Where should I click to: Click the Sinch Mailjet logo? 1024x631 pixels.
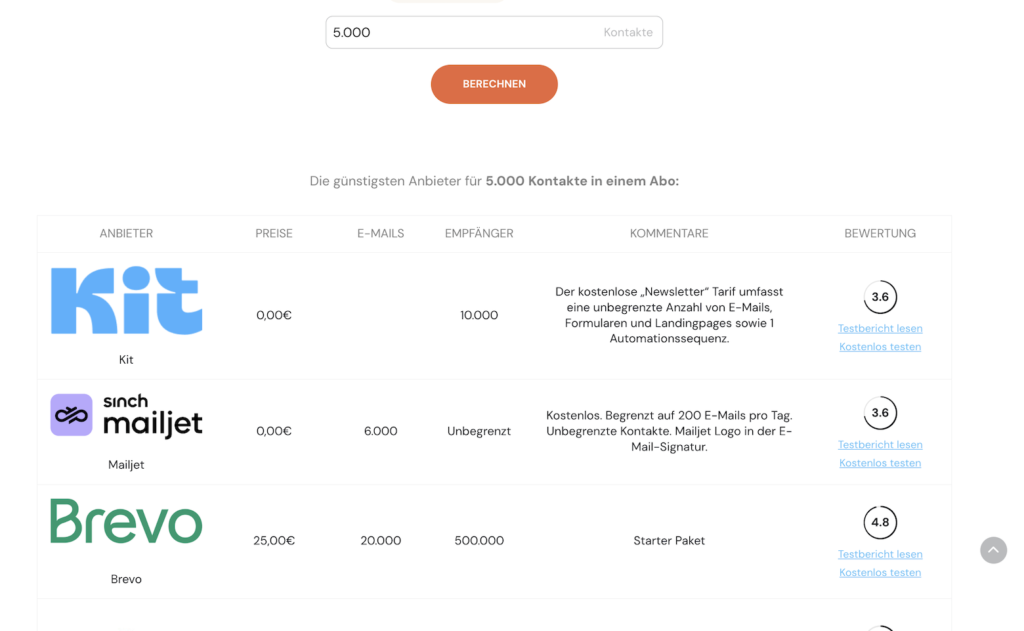pyautogui.click(x=127, y=415)
